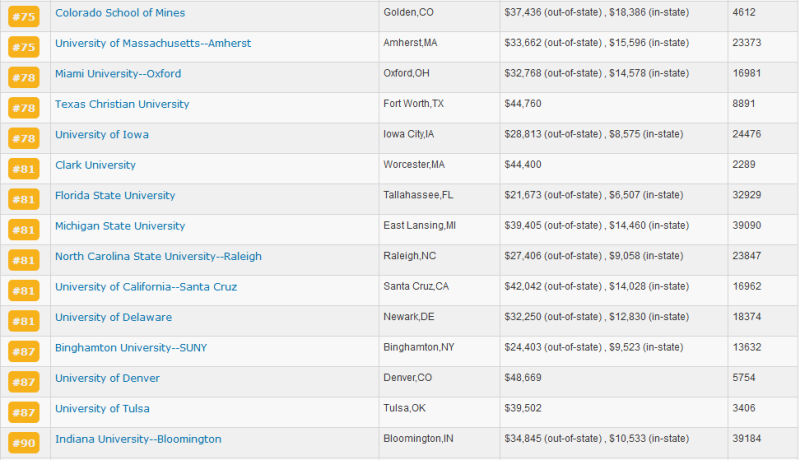Open the University of Iowa link

102,135
